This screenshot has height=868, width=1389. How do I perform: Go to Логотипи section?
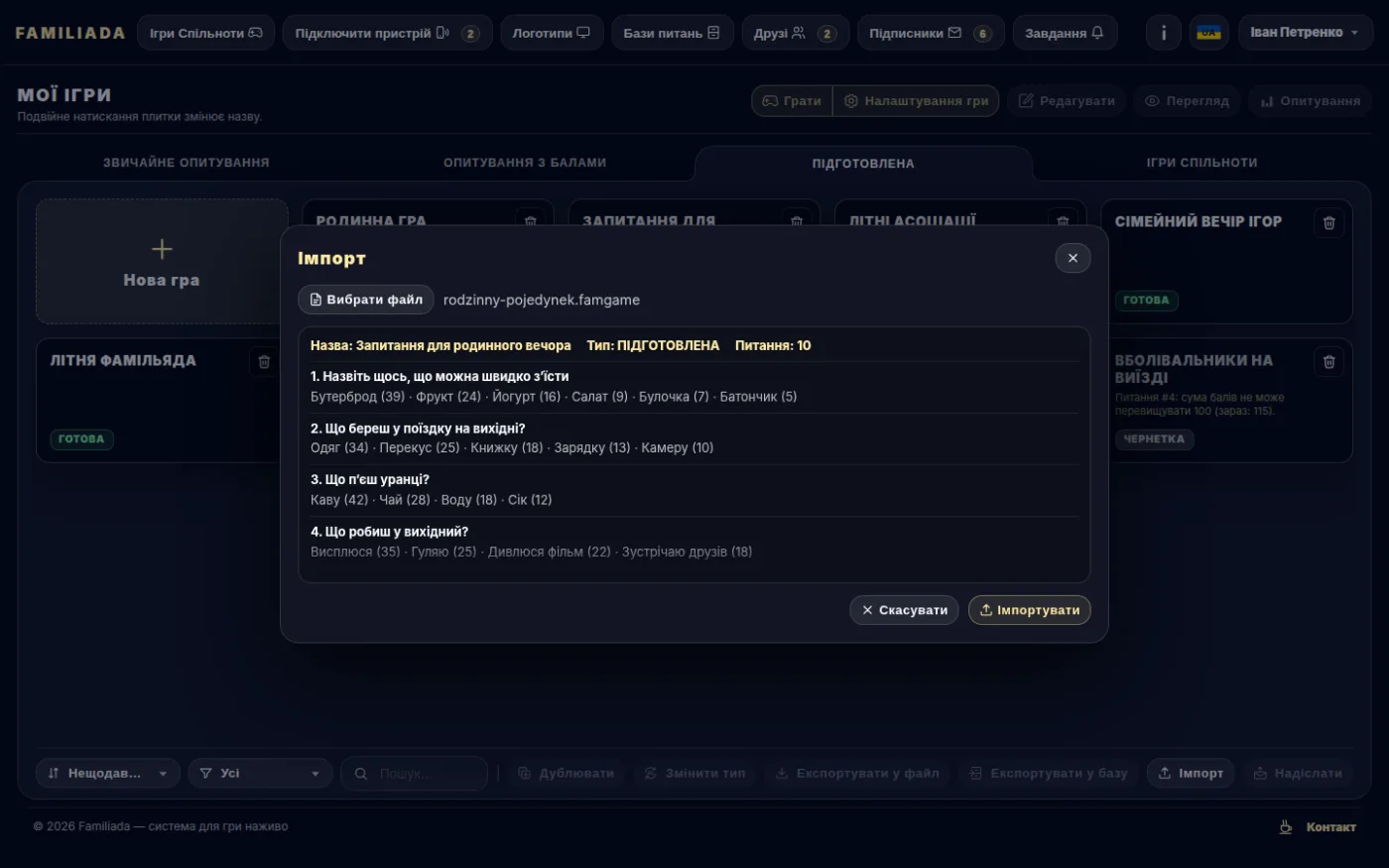tap(552, 33)
